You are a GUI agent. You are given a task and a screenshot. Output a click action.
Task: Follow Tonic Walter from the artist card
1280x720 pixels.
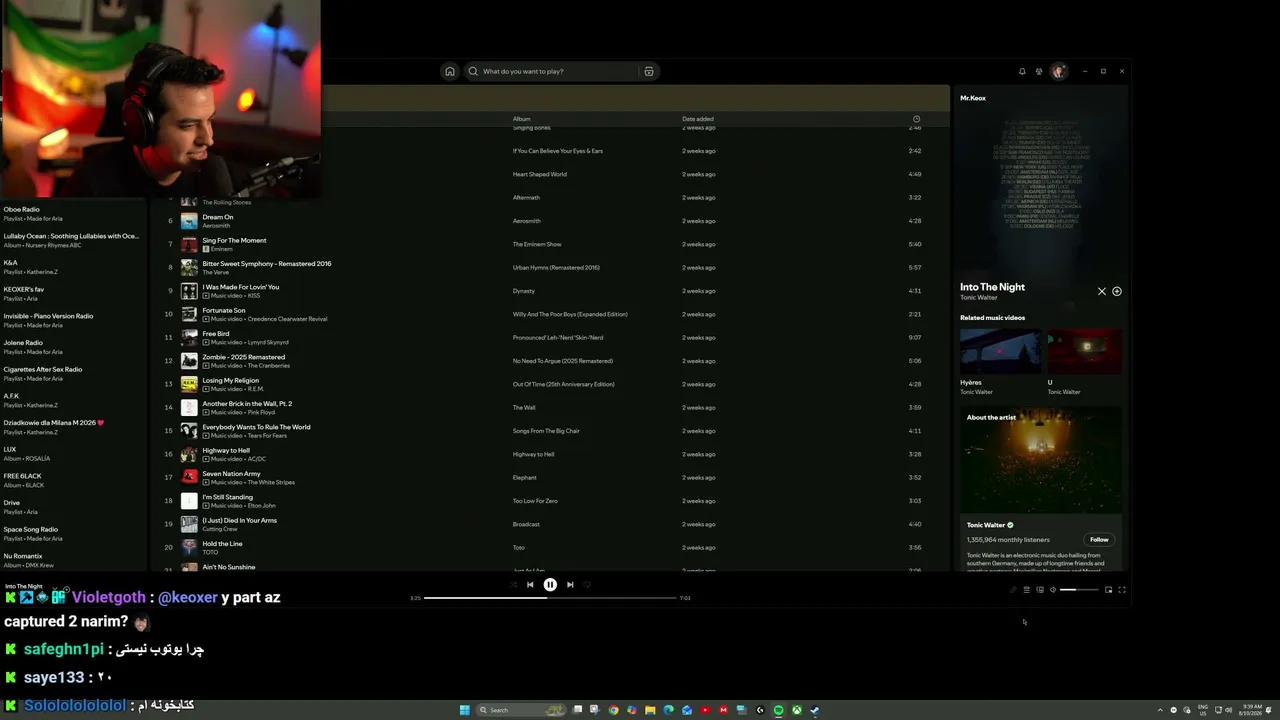1099,540
